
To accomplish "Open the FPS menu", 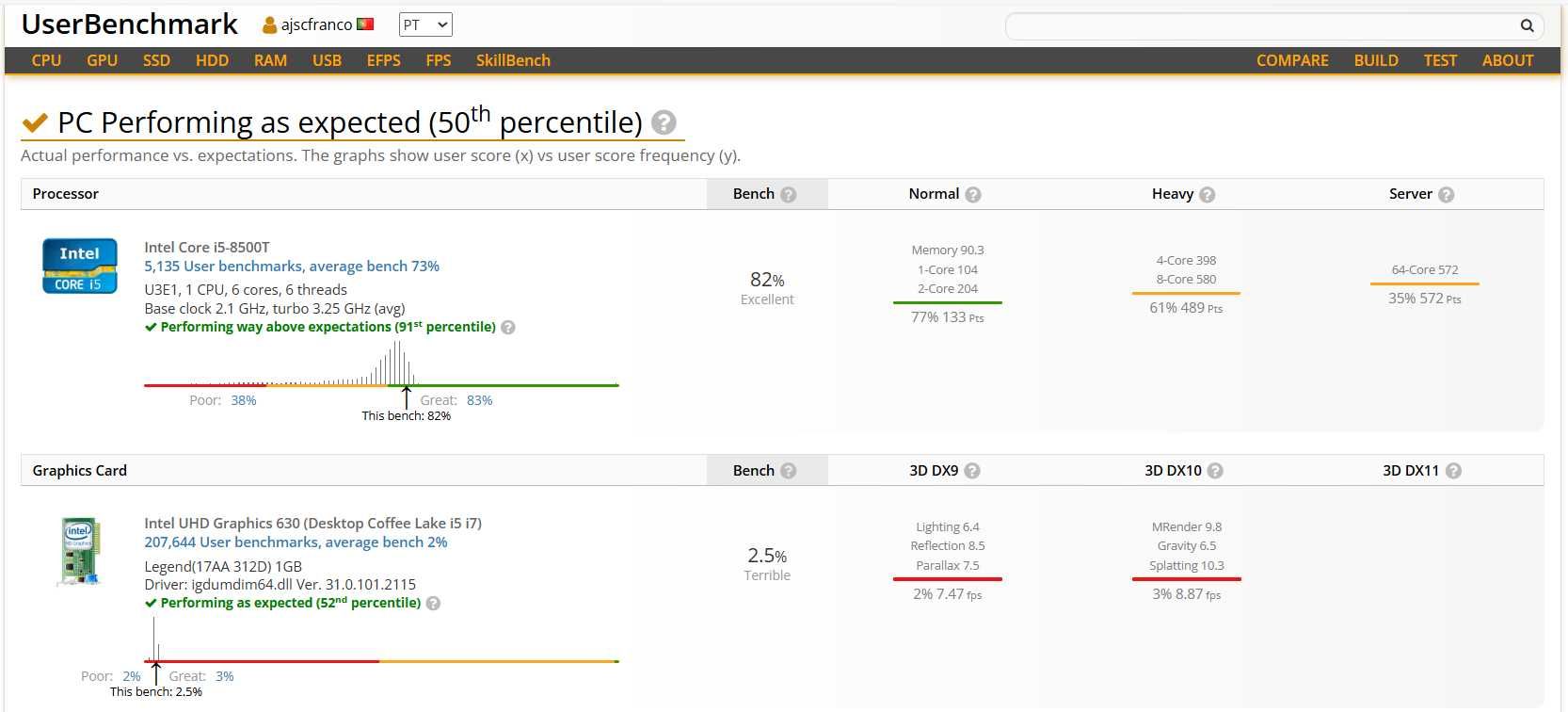I will 438,60.
